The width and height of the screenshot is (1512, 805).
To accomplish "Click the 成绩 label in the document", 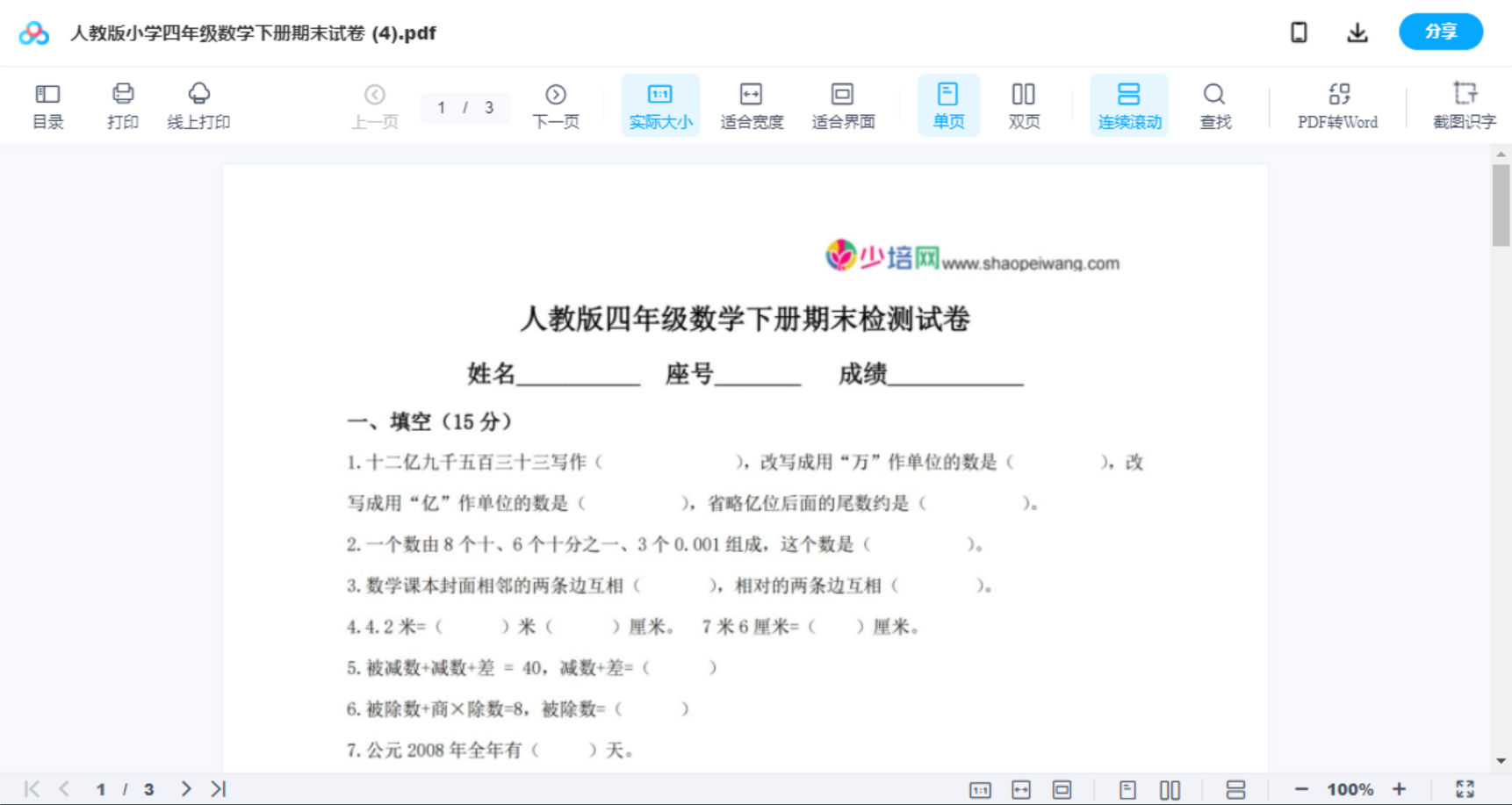I will pos(862,374).
